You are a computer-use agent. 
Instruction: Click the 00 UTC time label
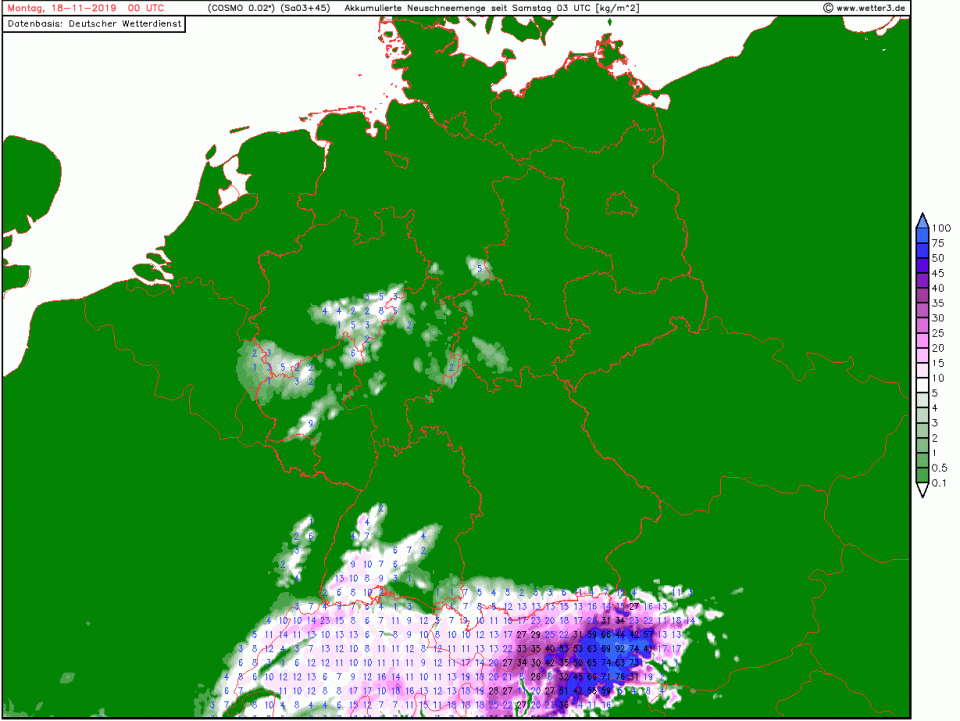coord(146,8)
